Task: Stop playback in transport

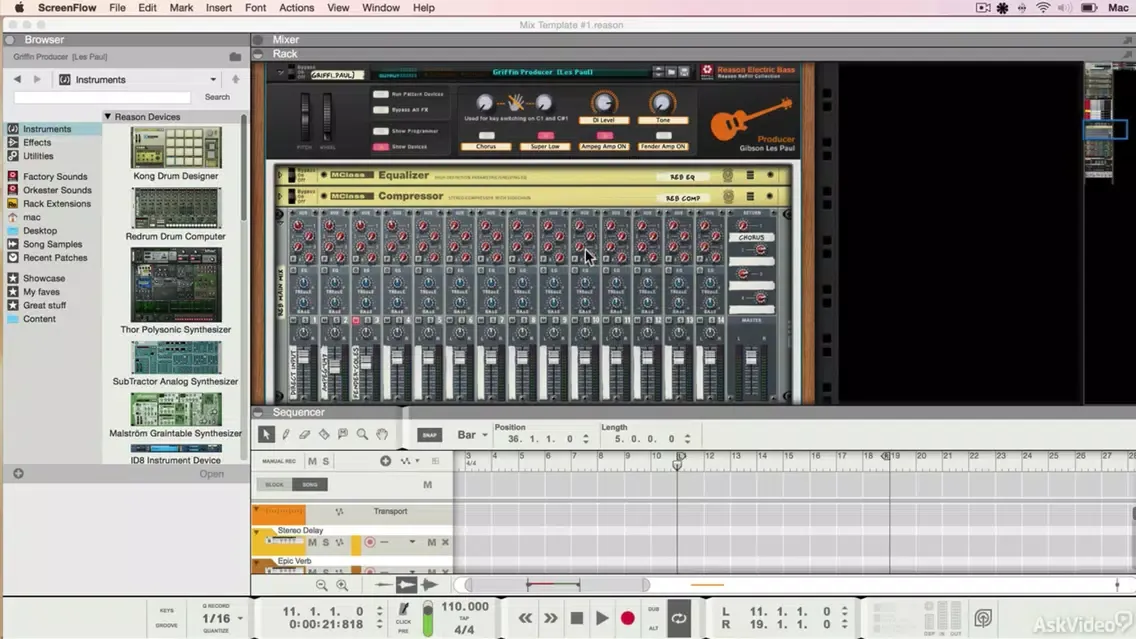Action: click(577, 618)
